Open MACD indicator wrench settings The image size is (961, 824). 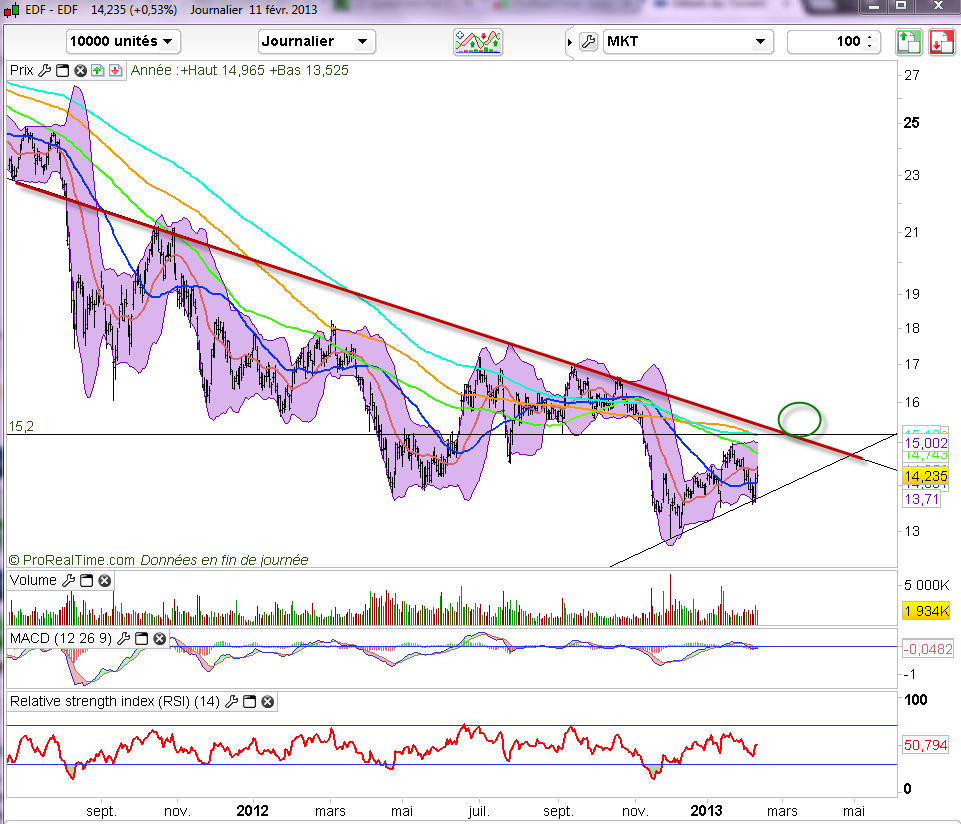click(x=125, y=638)
